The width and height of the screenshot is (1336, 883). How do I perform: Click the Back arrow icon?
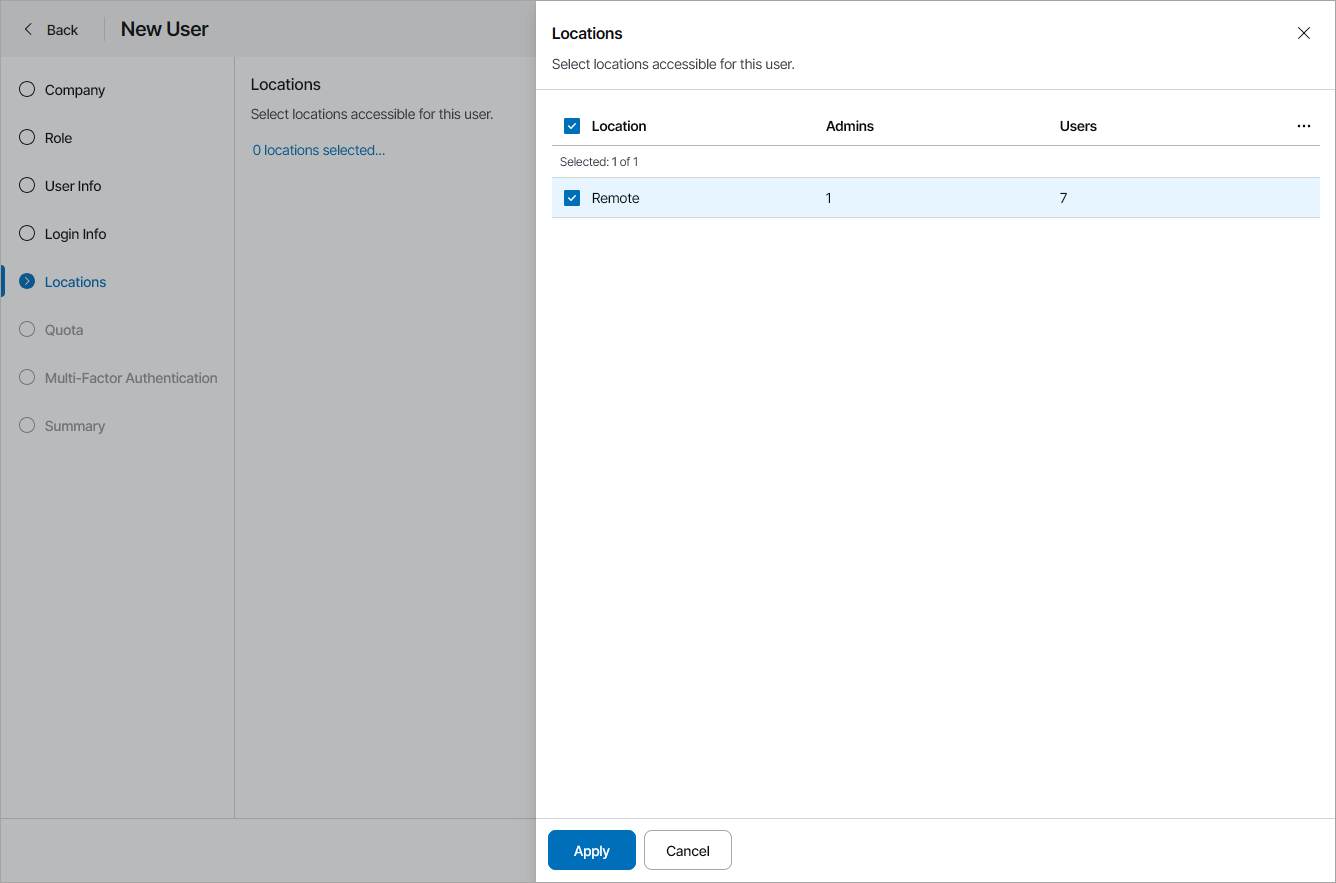(x=28, y=30)
